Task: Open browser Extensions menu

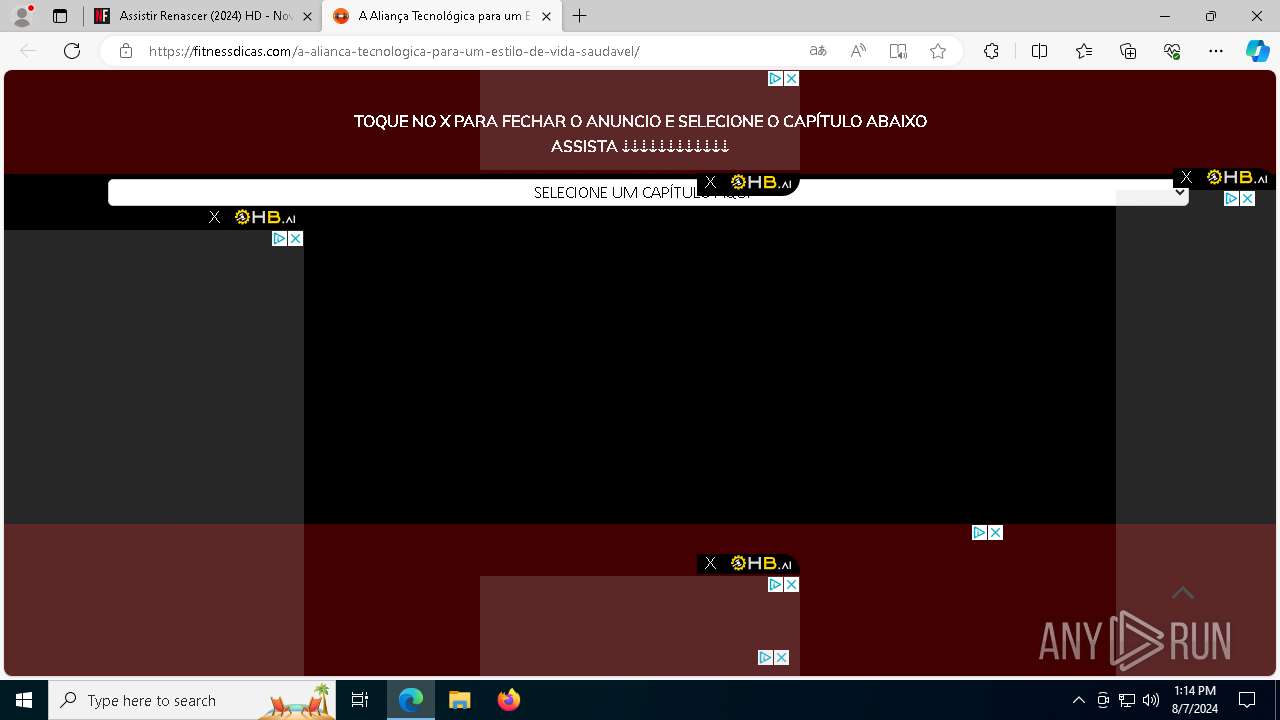Action: pos(991,51)
